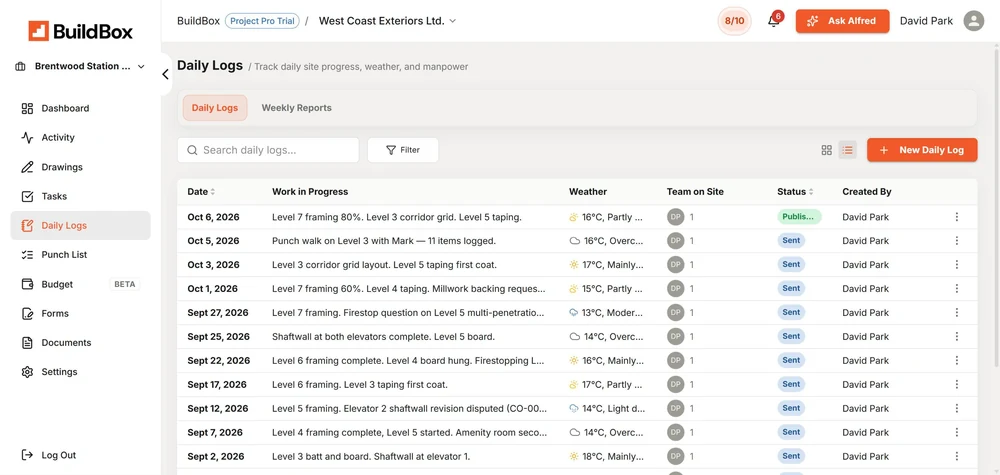Open Drawings in sidebar

click(x=80, y=167)
